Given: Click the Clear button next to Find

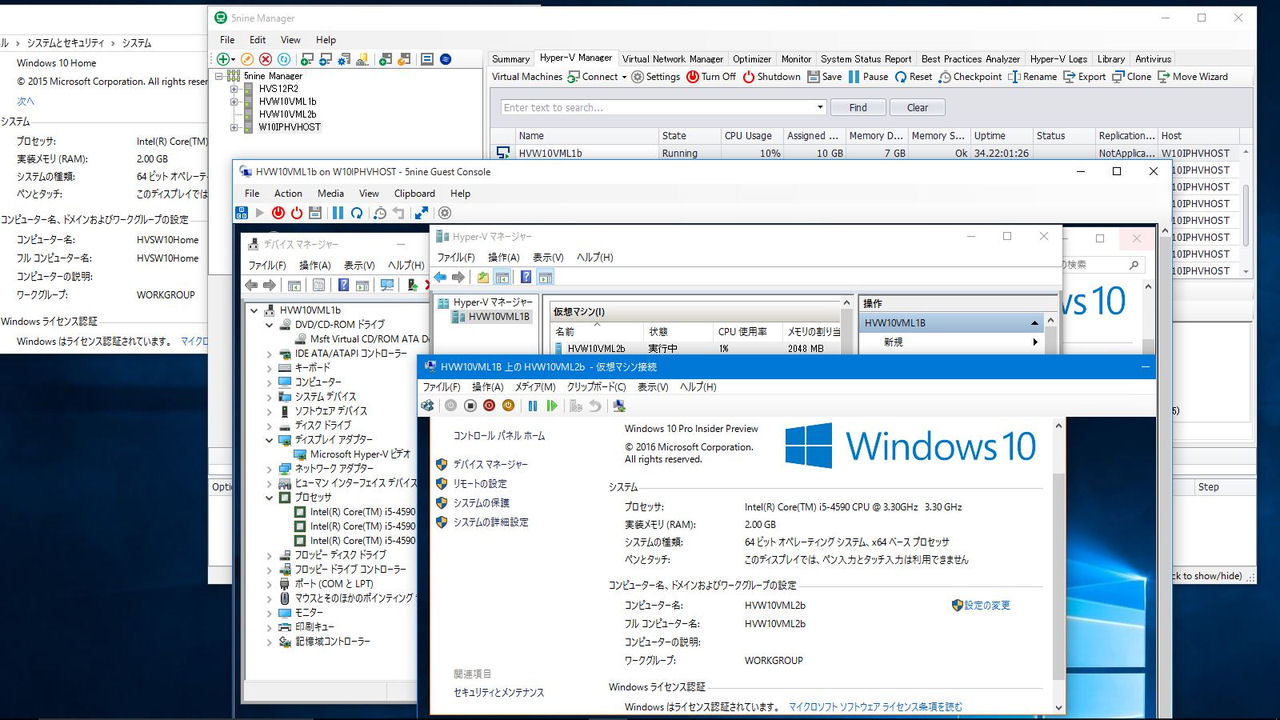Looking at the screenshot, I should (x=917, y=107).
